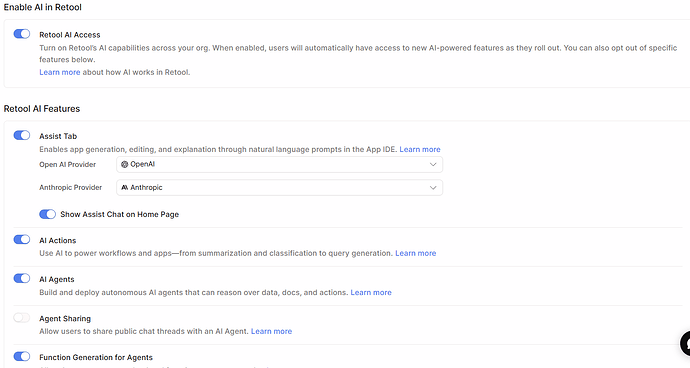This screenshot has width=690, height=368.
Task: Turn off Show Assist Chat on Home Page
Action: (x=48, y=214)
